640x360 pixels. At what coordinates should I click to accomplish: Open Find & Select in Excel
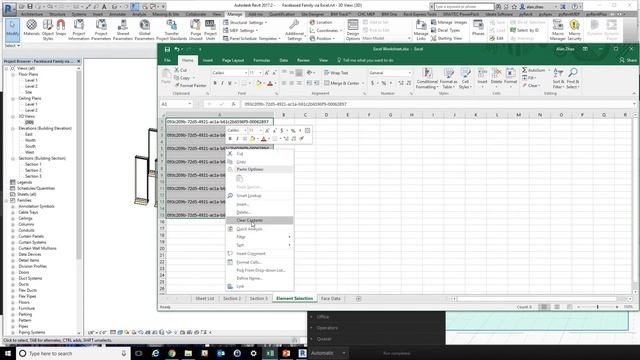tap(572, 78)
